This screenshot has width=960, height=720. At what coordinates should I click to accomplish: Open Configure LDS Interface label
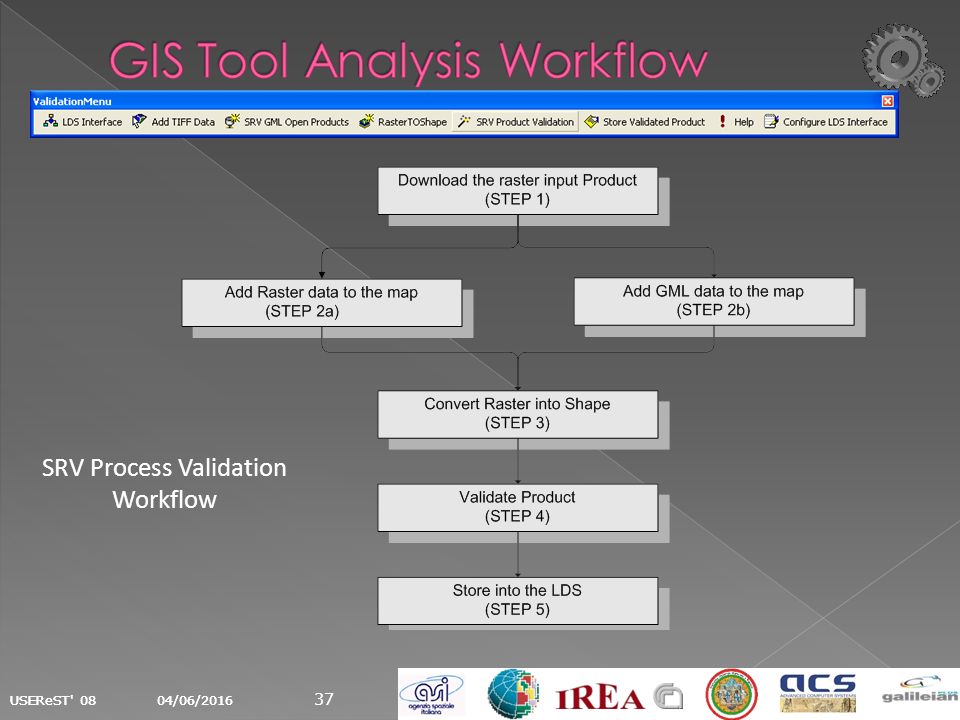pyautogui.click(x=835, y=122)
